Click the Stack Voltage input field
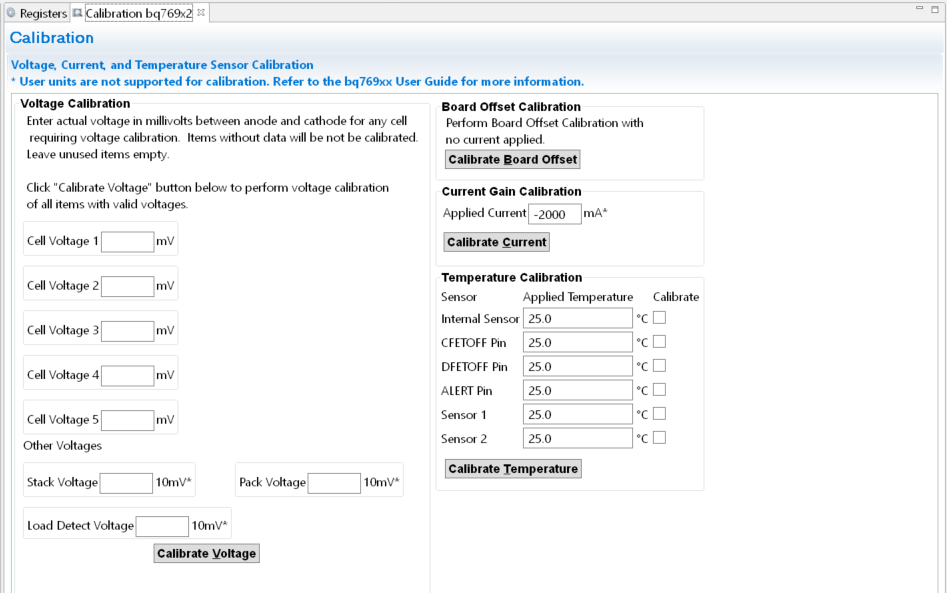 click(x=127, y=480)
